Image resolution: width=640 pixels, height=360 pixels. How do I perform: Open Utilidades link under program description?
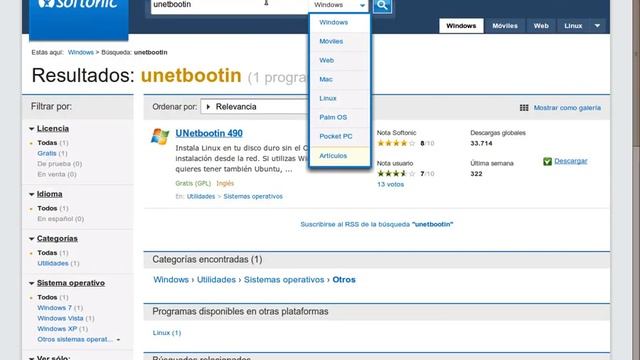[201, 196]
